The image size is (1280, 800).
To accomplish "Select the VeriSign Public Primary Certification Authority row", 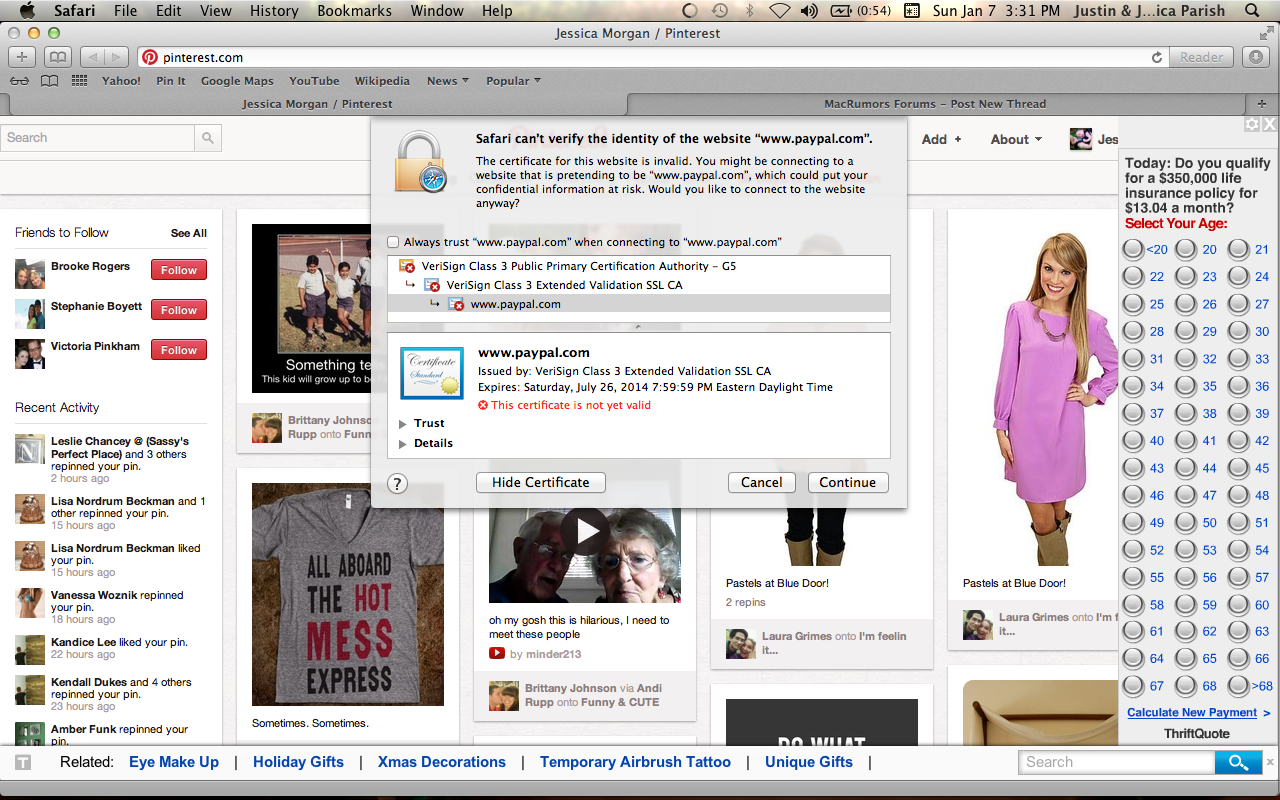I will (x=638, y=266).
